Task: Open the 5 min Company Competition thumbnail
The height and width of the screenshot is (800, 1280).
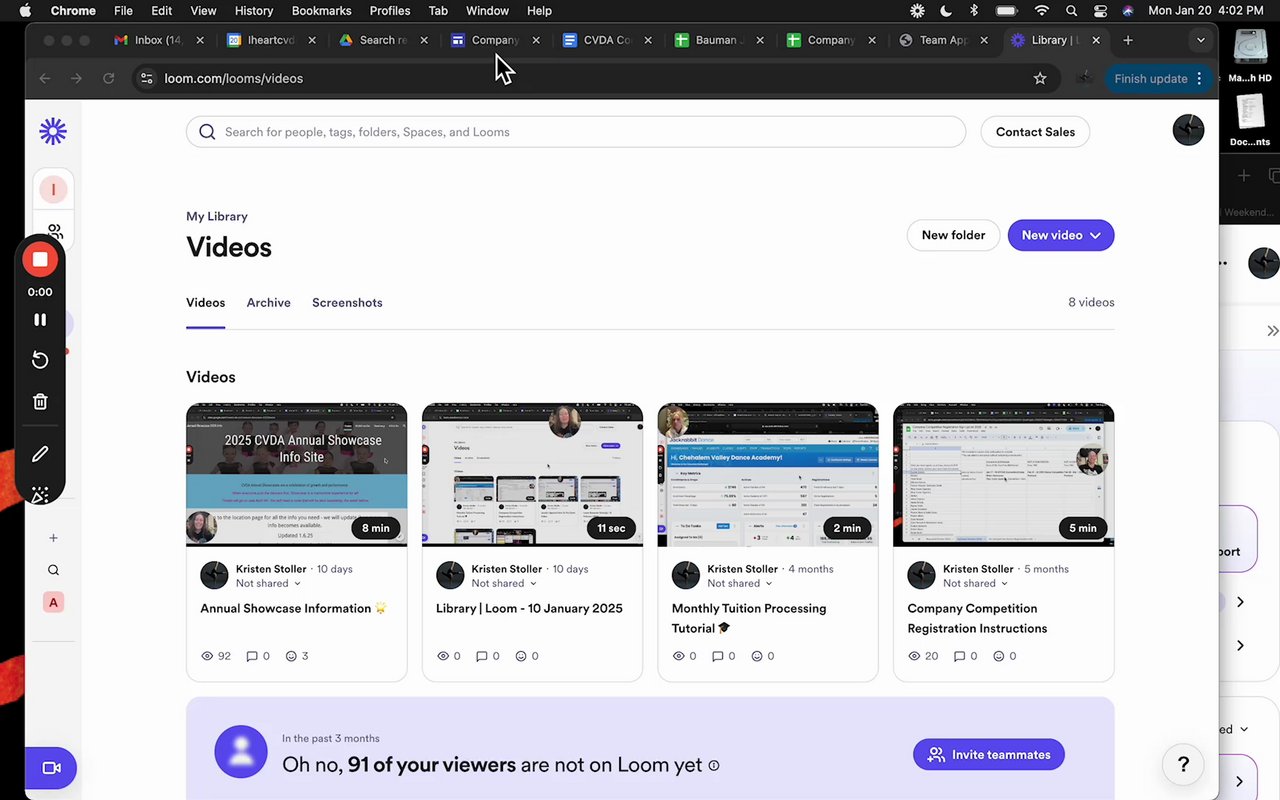Action: 1003,475
